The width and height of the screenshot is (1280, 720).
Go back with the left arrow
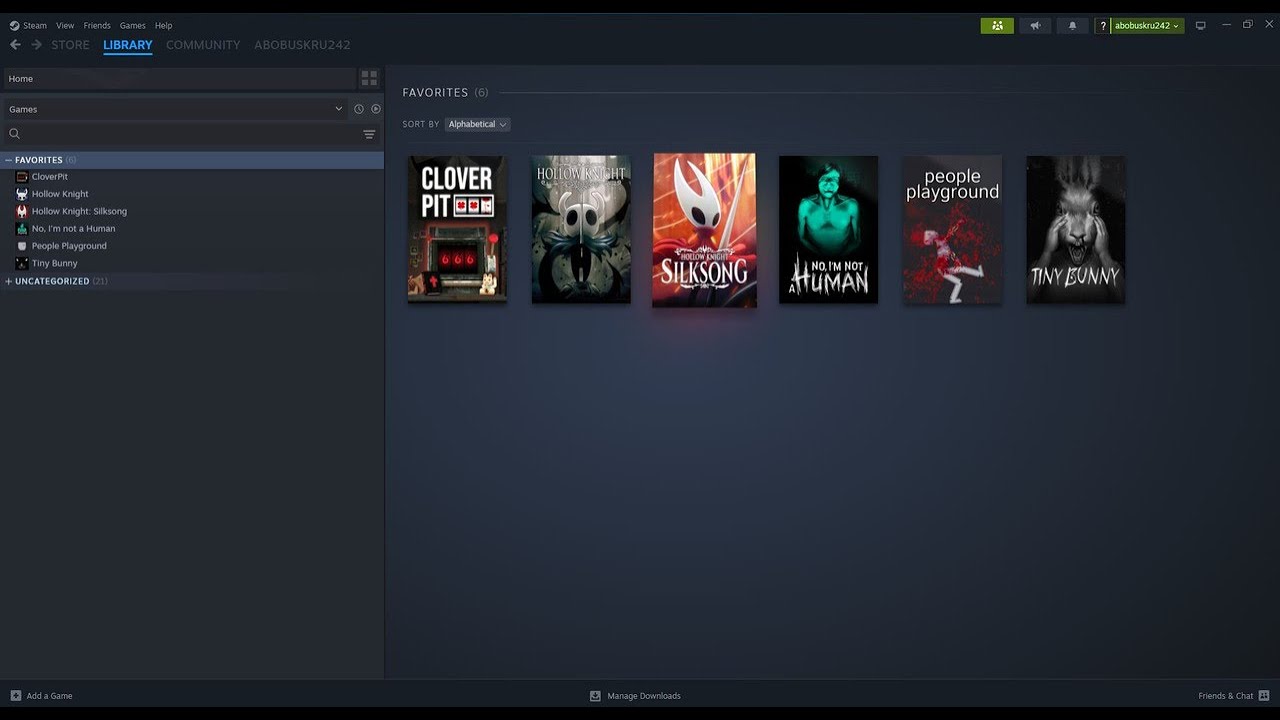point(15,45)
